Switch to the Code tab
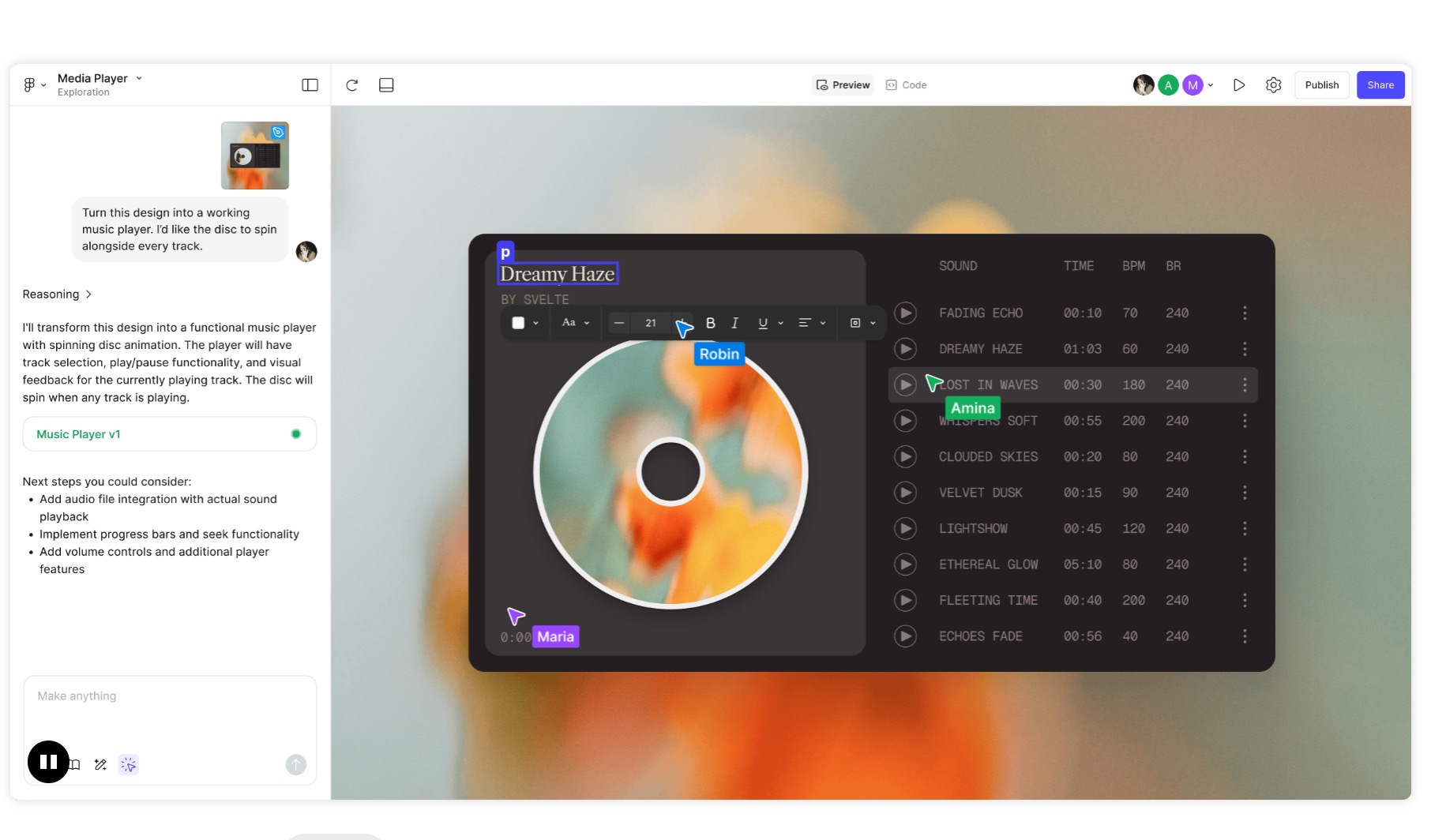The image size is (1431, 840). pyautogui.click(x=906, y=84)
